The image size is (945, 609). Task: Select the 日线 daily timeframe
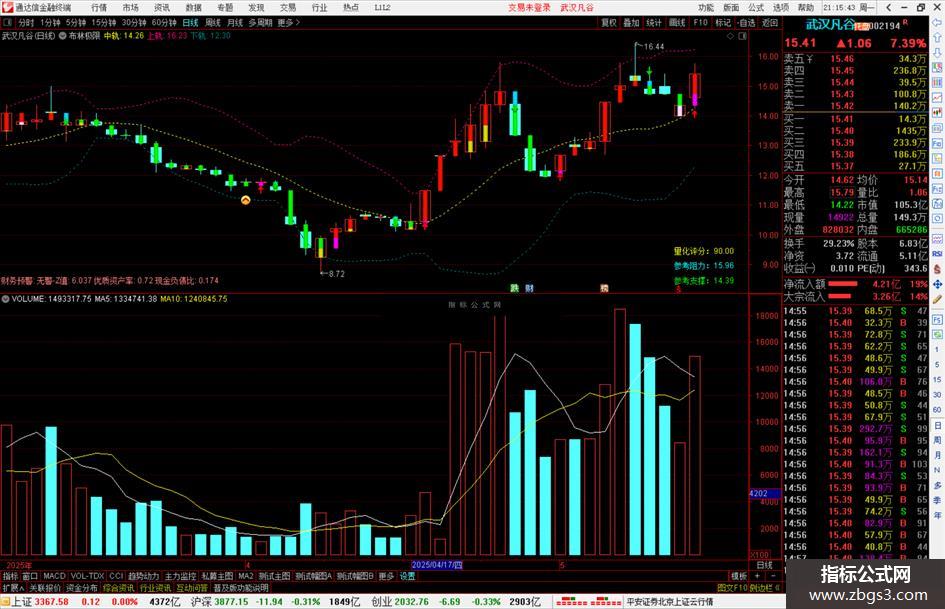point(190,23)
